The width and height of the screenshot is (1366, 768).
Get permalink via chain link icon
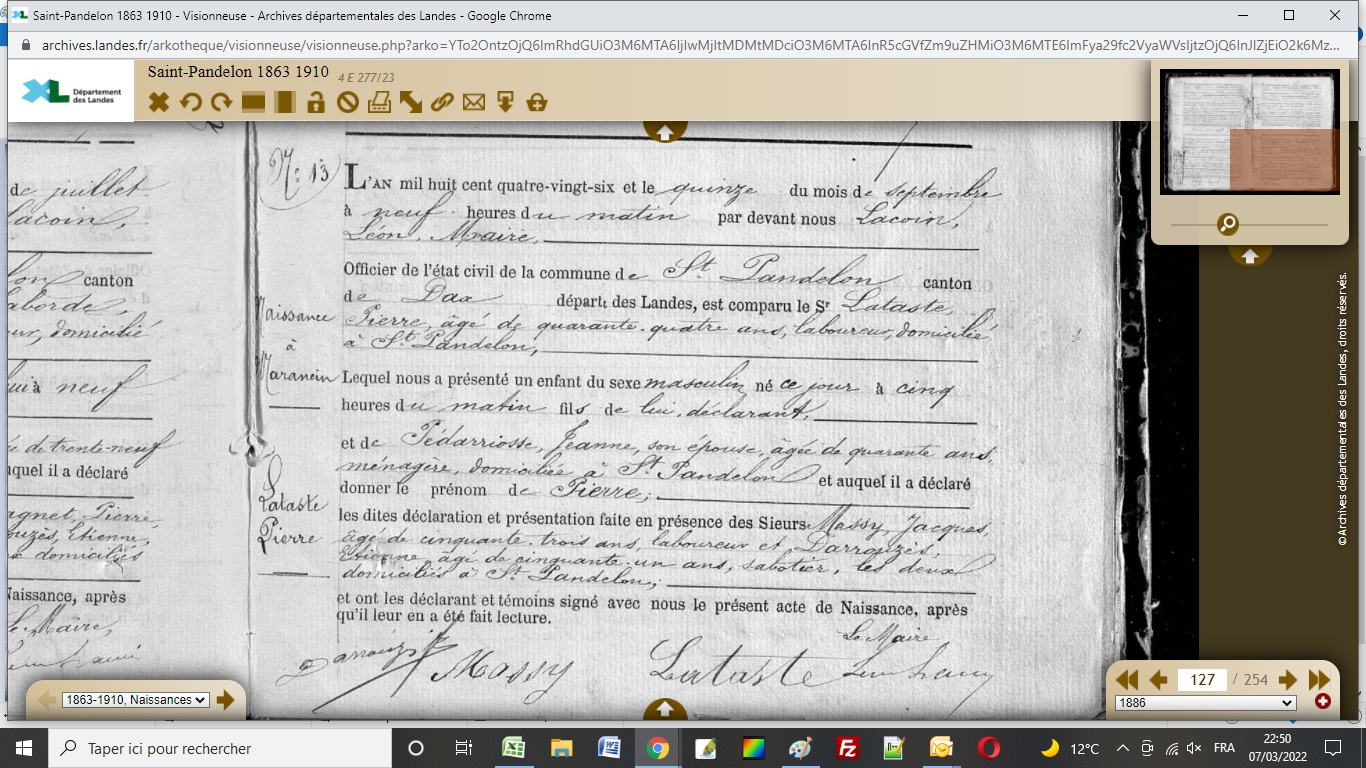[442, 102]
